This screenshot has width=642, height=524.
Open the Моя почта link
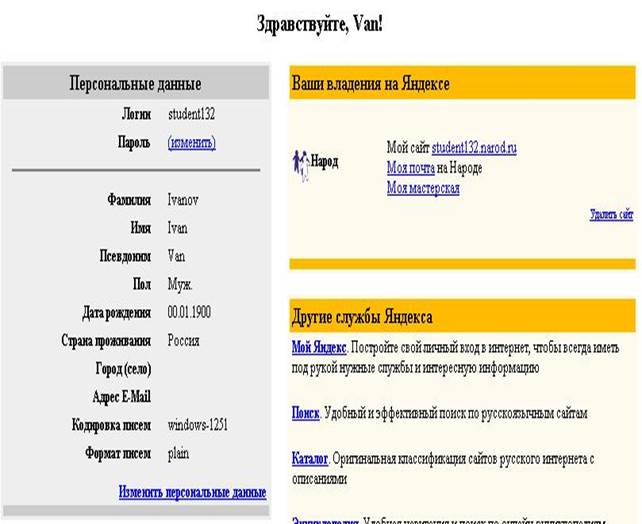pyautogui.click(x=411, y=168)
